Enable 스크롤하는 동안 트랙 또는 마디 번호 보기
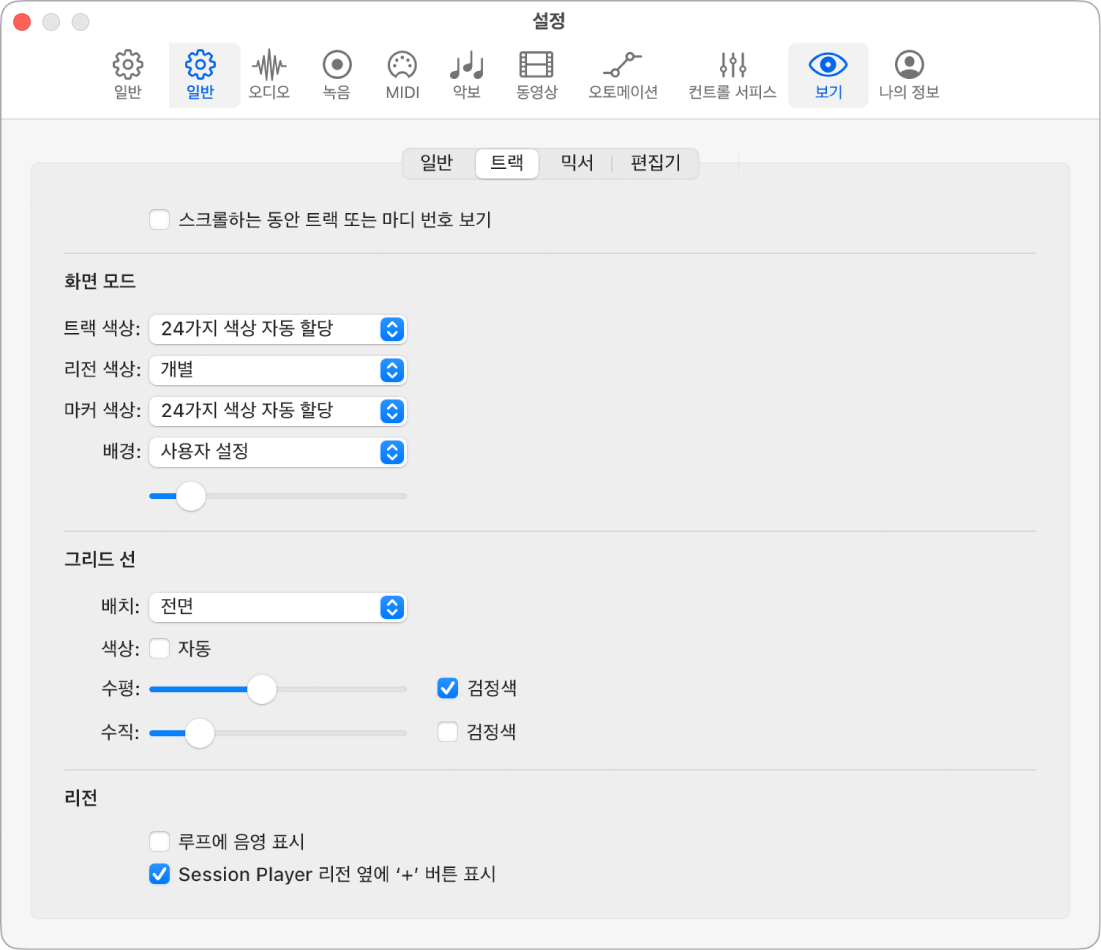The width and height of the screenshot is (1101, 950). [x=159, y=220]
